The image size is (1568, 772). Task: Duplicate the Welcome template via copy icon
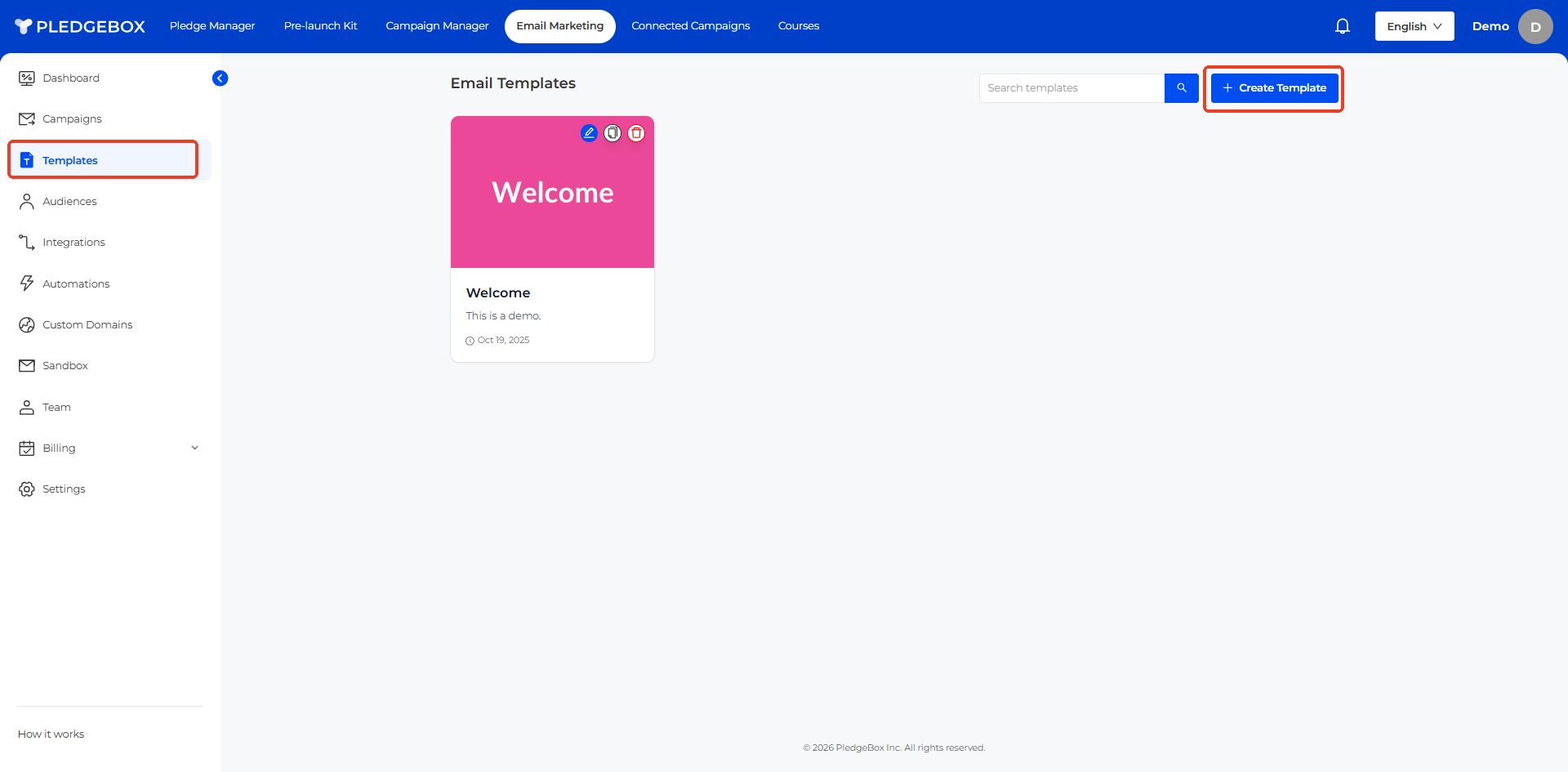pyautogui.click(x=612, y=133)
